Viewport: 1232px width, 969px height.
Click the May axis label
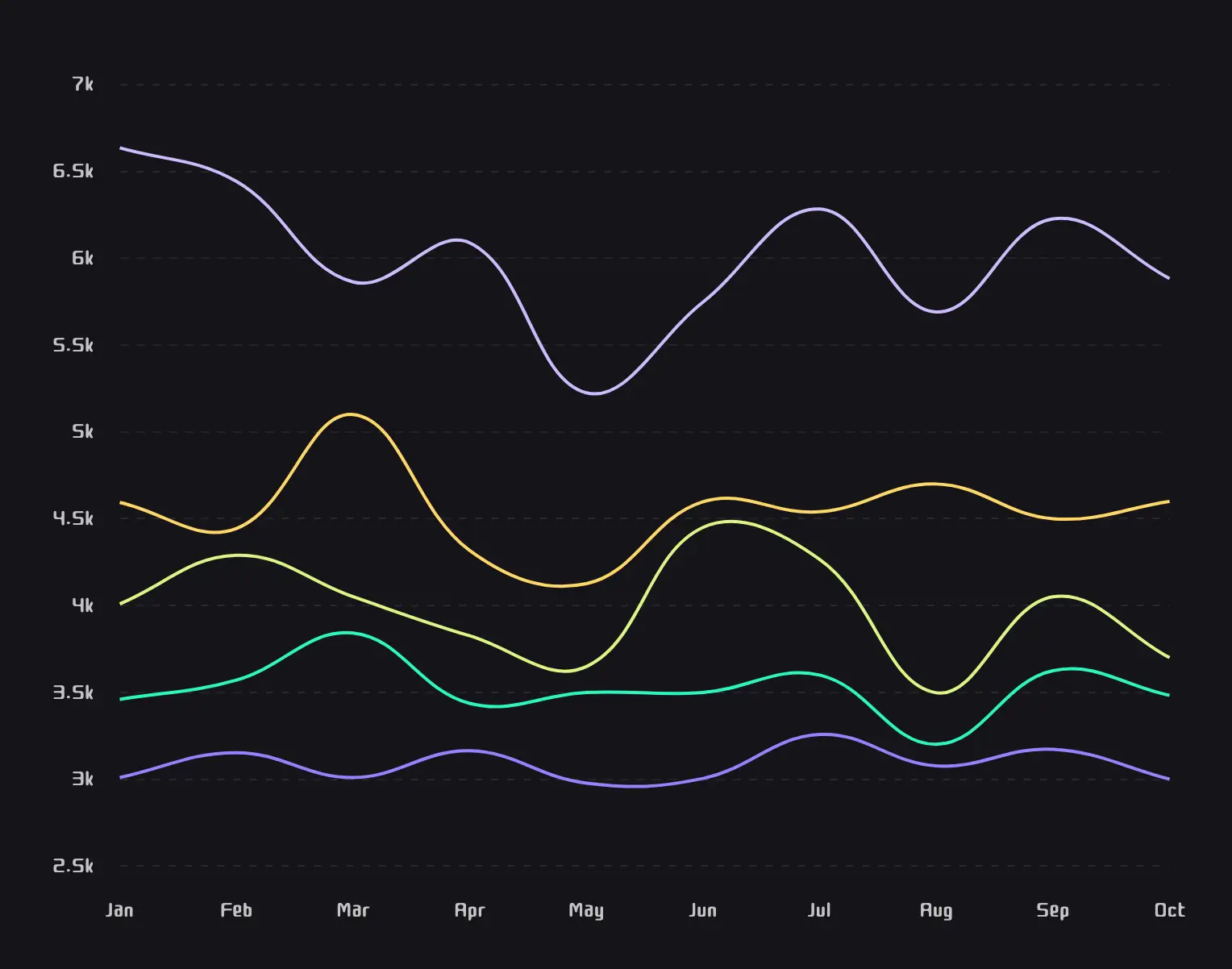point(586,909)
